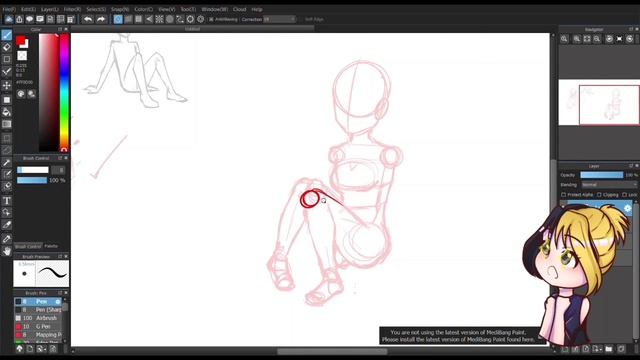This screenshot has height=360, width=640.
Task: Select the Move tool in the toolbox
Action: [x=7, y=85]
